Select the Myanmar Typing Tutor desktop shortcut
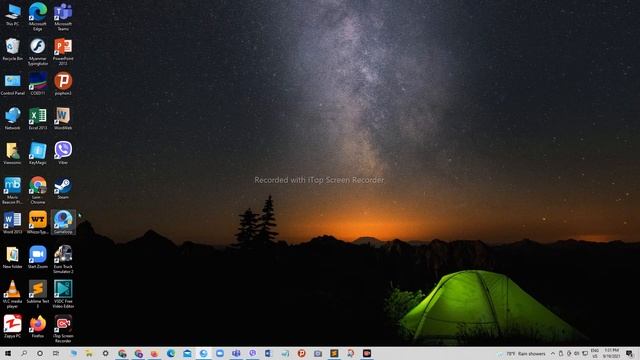The height and width of the screenshot is (360, 640). (x=38, y=51)
